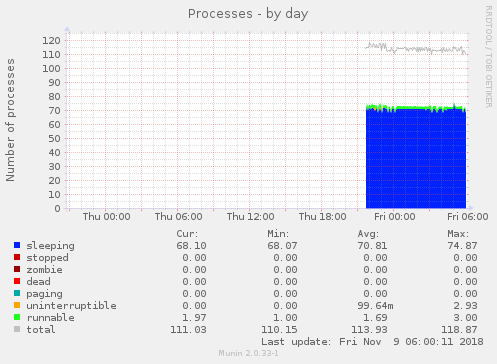This screenshot has height=364, width=497.
Task: Click the gray total legend swatch
Action: (x=17, y=329)
